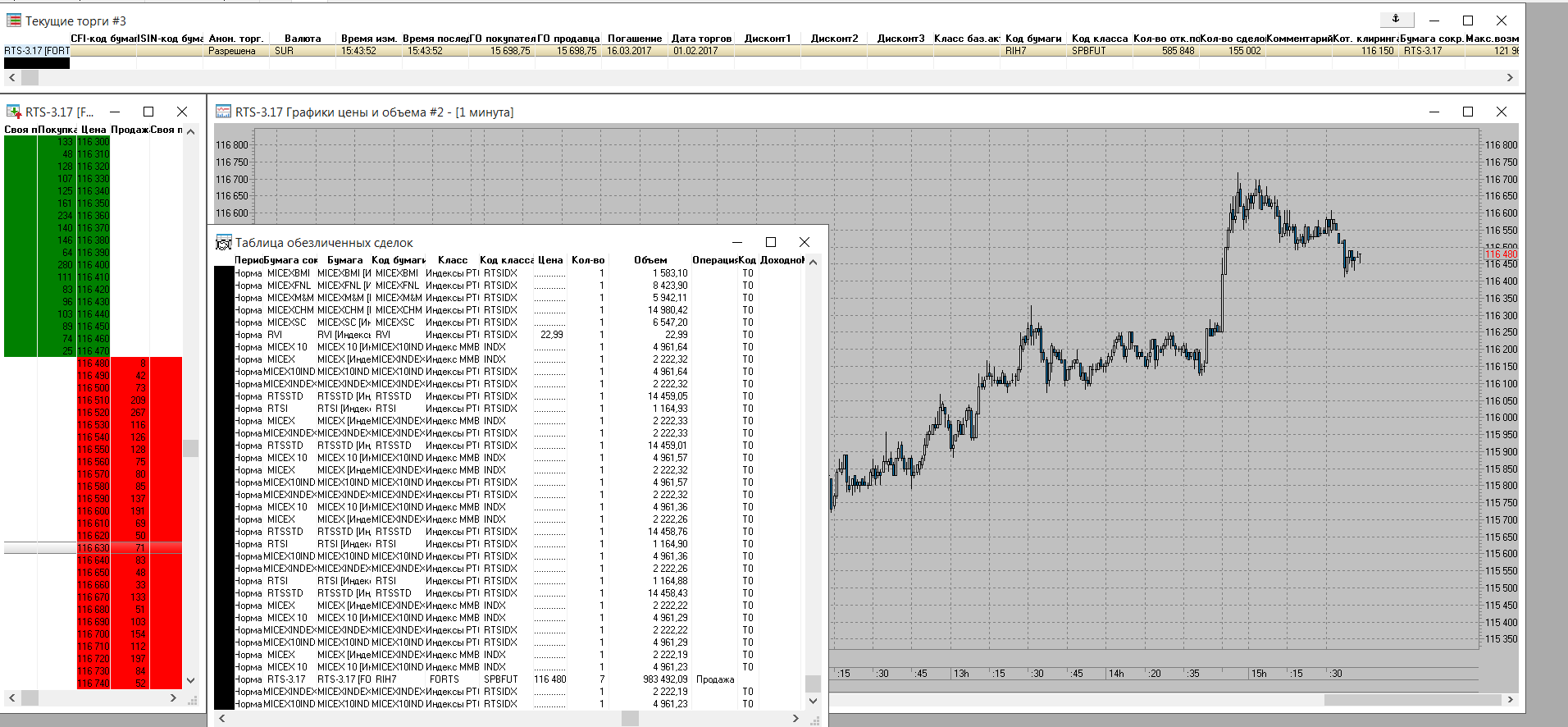Screen dimensions: 1568x727
Task: Click the anchor pin button at top right
Action: [1395, 20]
